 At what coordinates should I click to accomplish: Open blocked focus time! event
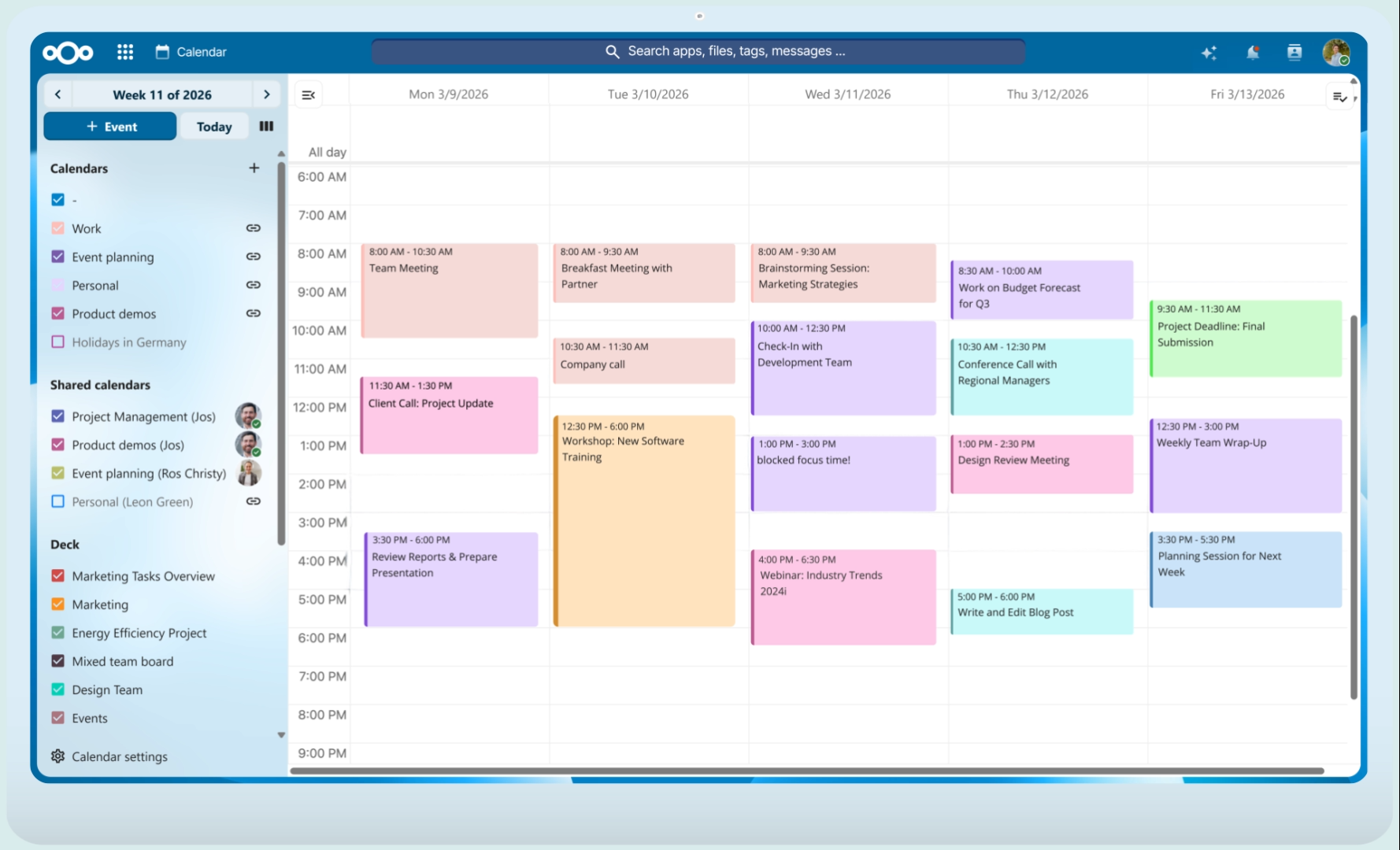click(843, 473)
